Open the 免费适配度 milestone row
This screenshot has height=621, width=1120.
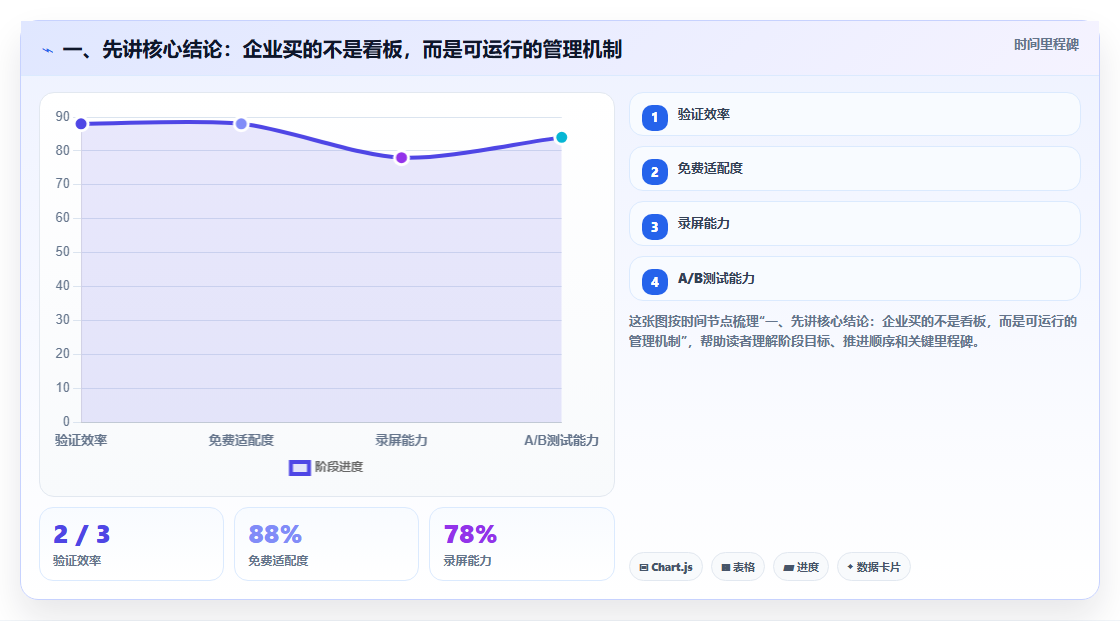point(854,169)
